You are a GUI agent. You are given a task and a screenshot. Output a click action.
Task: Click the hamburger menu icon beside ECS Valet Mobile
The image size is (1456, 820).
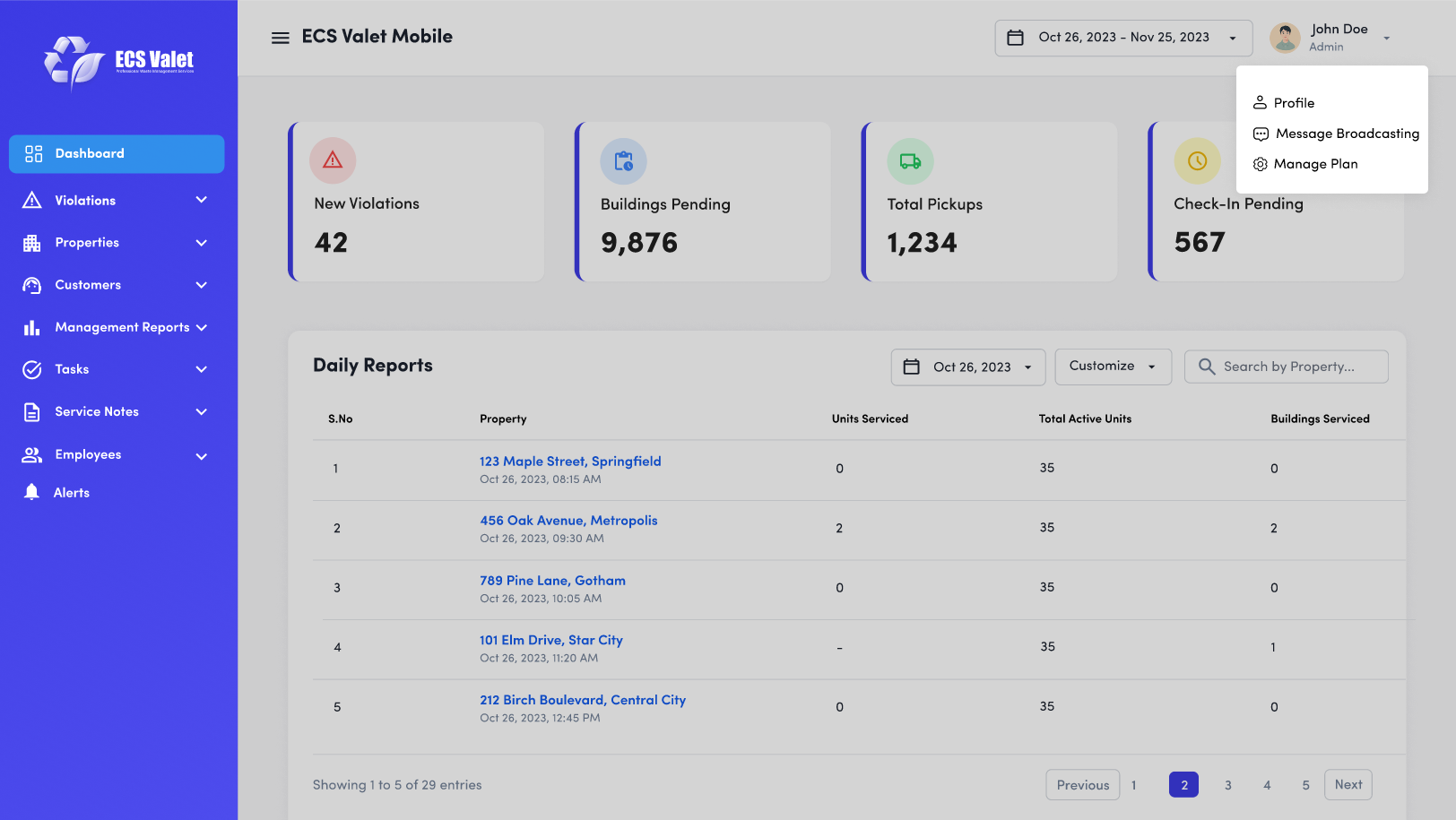click(x=281, y=37)
